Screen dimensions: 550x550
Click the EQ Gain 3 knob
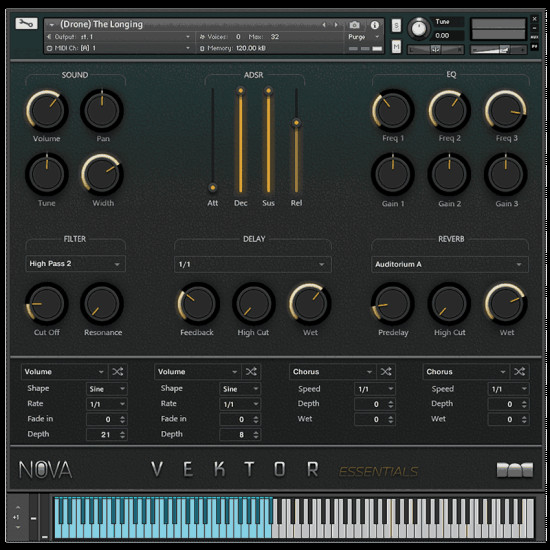pos(506,174)
